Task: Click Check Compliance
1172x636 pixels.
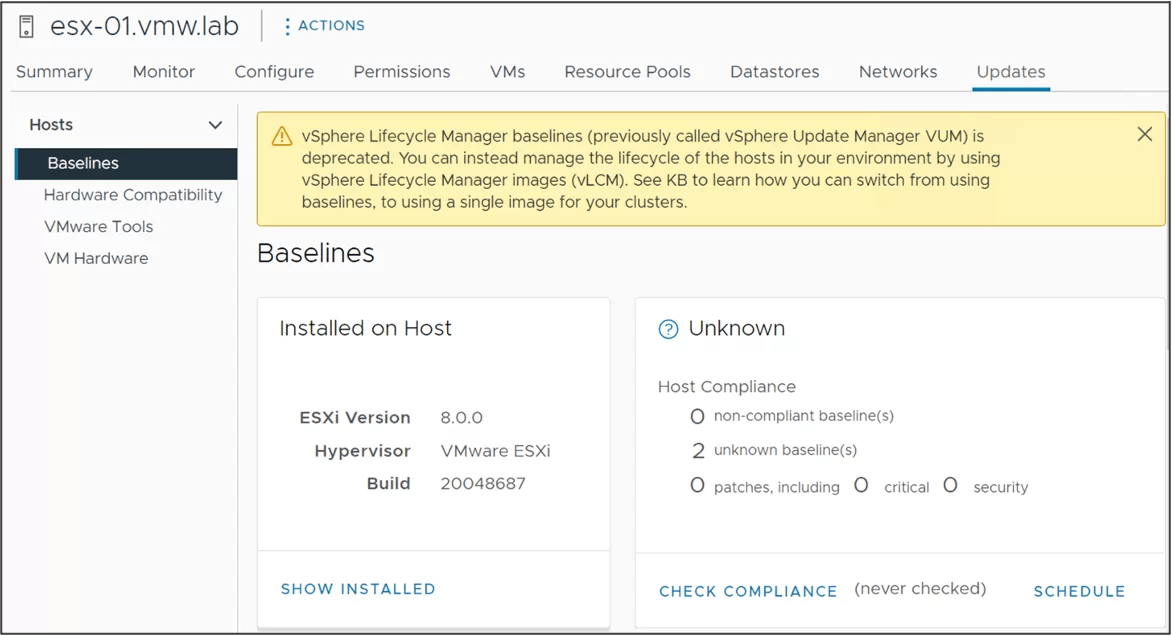Action: (x=748, y=591)
